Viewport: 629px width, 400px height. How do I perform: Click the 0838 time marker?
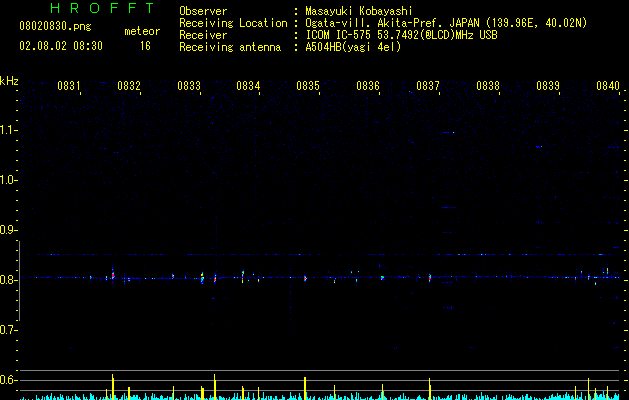[x=488, y=86]
